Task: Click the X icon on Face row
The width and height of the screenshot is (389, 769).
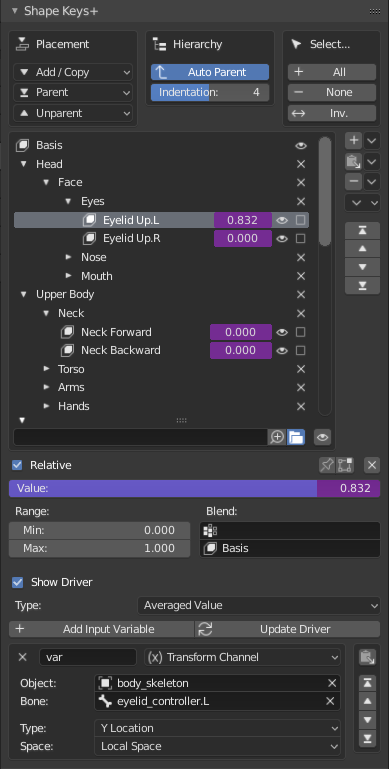Action: pos(301,182)
